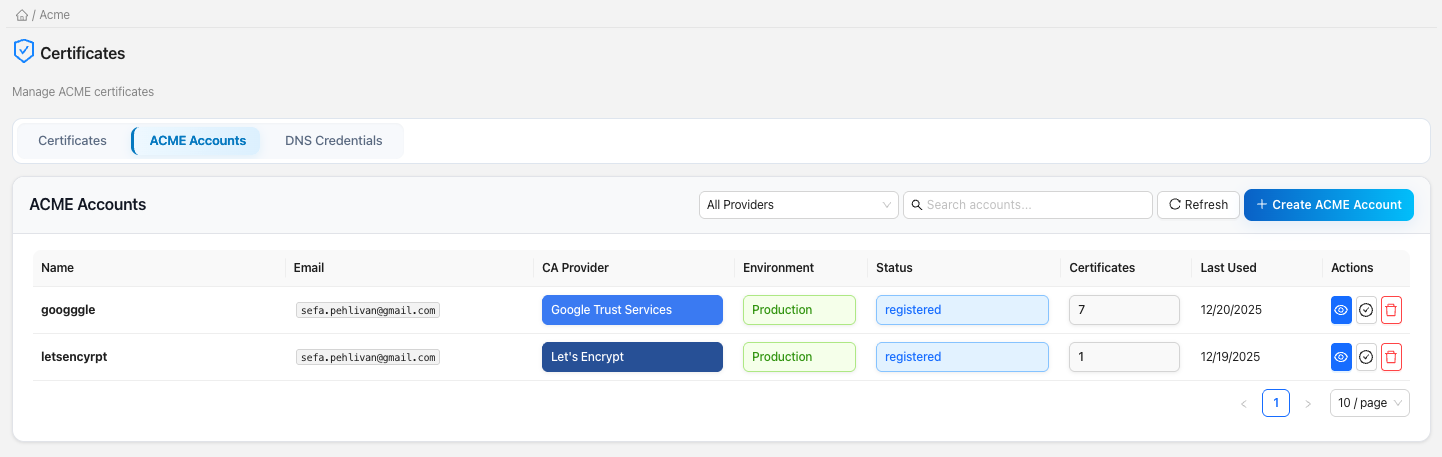Screen dimensions: 1442x457
Task: Select the ACME Accounts tab
Action: click(x=197, y=141)
